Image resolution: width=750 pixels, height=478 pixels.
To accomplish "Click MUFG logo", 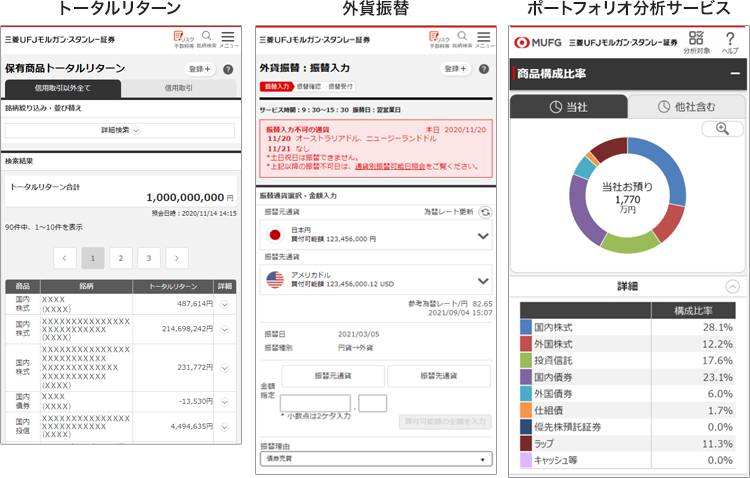I will pyautogui.click(x=538, y=43).
